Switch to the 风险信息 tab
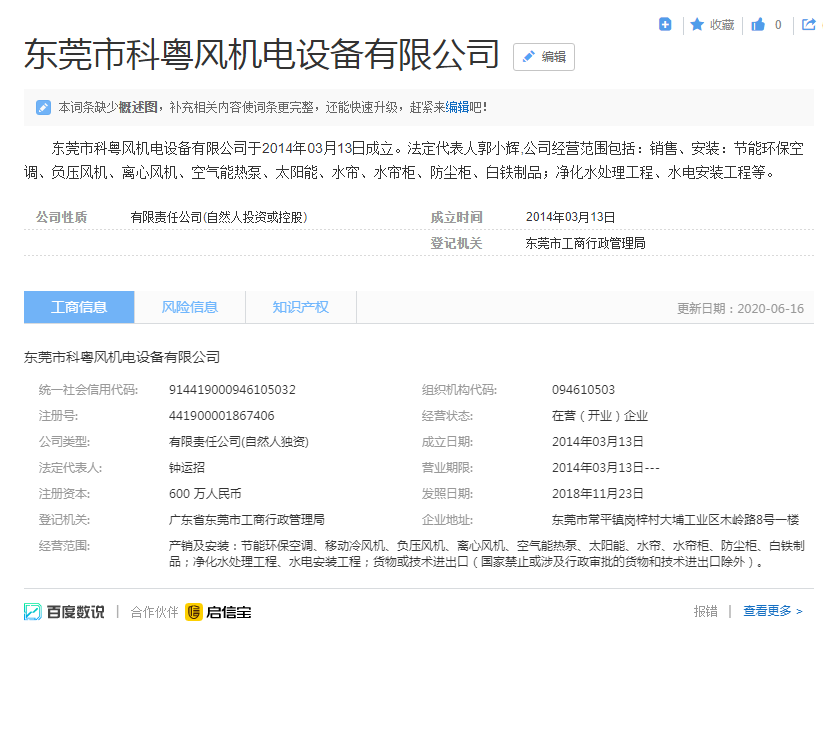Viewport: 823px width, 753px height. click(x=190, y=307)
